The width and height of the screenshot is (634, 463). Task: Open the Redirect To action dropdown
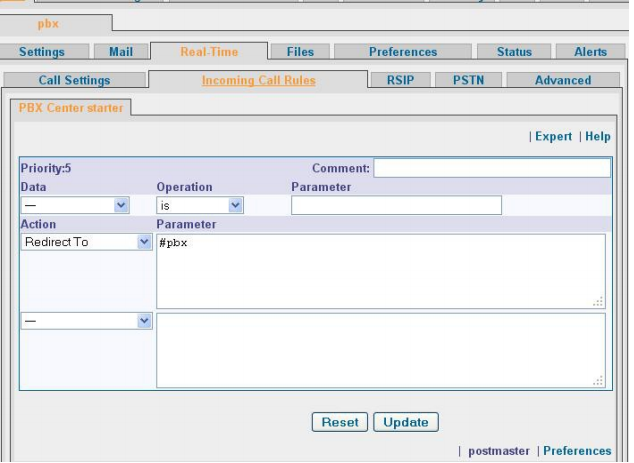(87, 242)
